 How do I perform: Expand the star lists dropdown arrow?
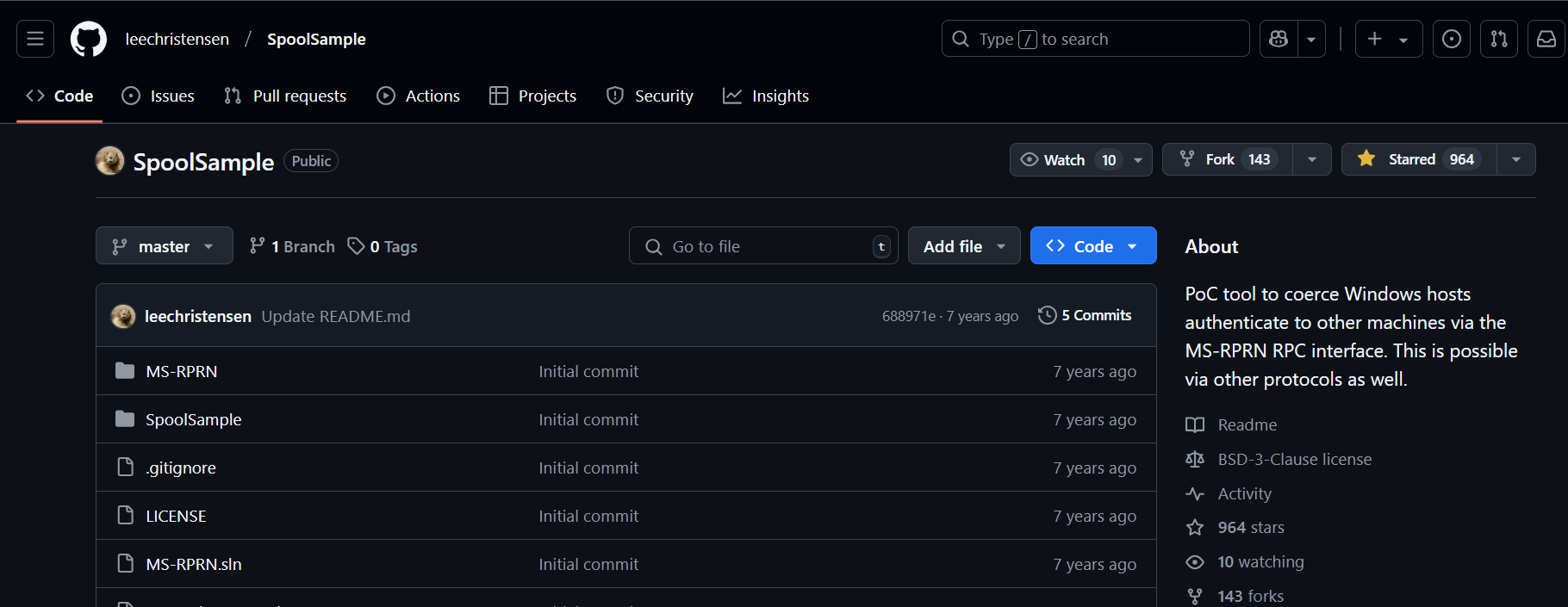pos(1515,159)
